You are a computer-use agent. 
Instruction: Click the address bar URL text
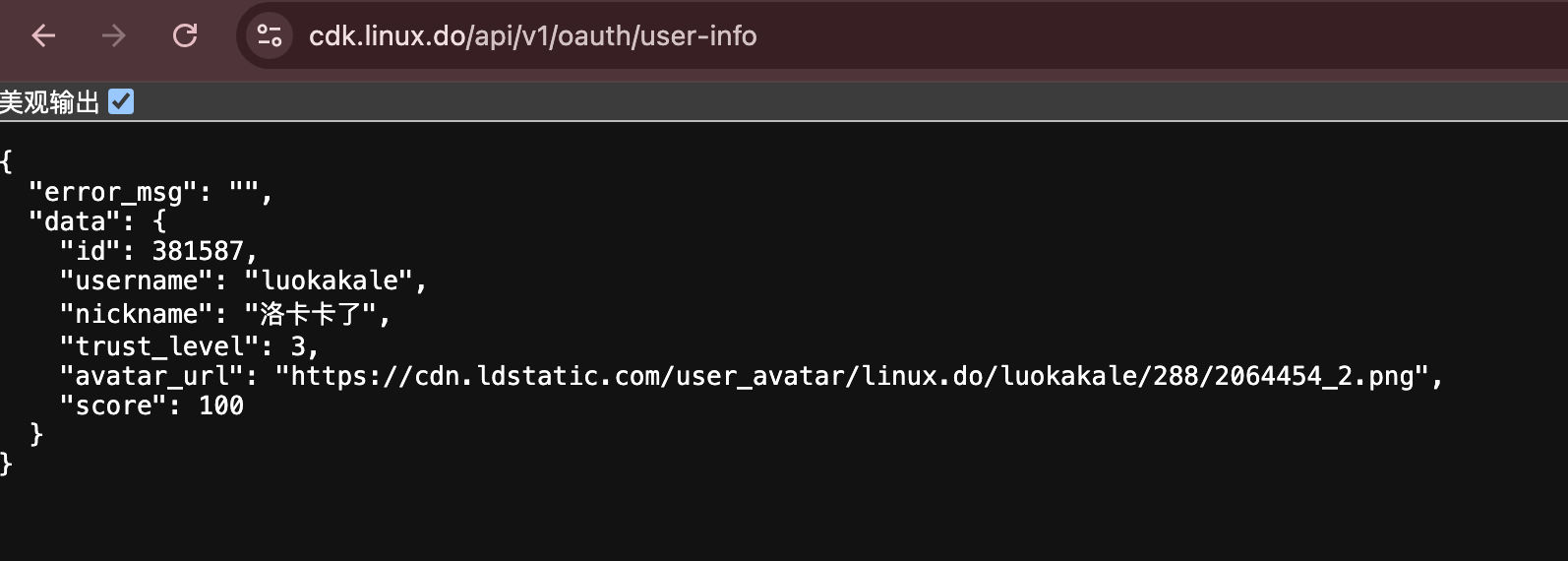533,36
